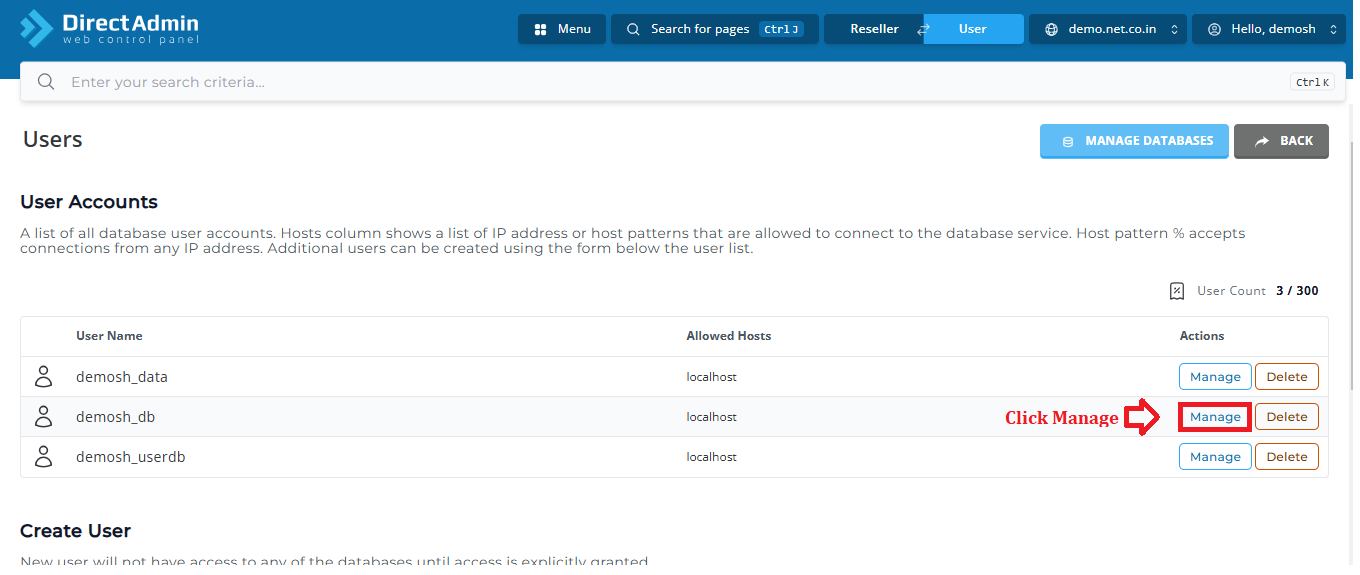Click the user icon beside demosh_data
This screenshot has height=575, width=1360.
coord(43,377)
